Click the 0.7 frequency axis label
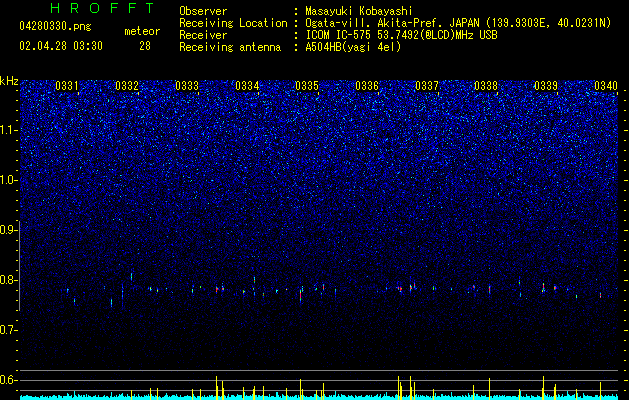Image resolution: width=629 pixels, height=400 pixels. [8, 330]
